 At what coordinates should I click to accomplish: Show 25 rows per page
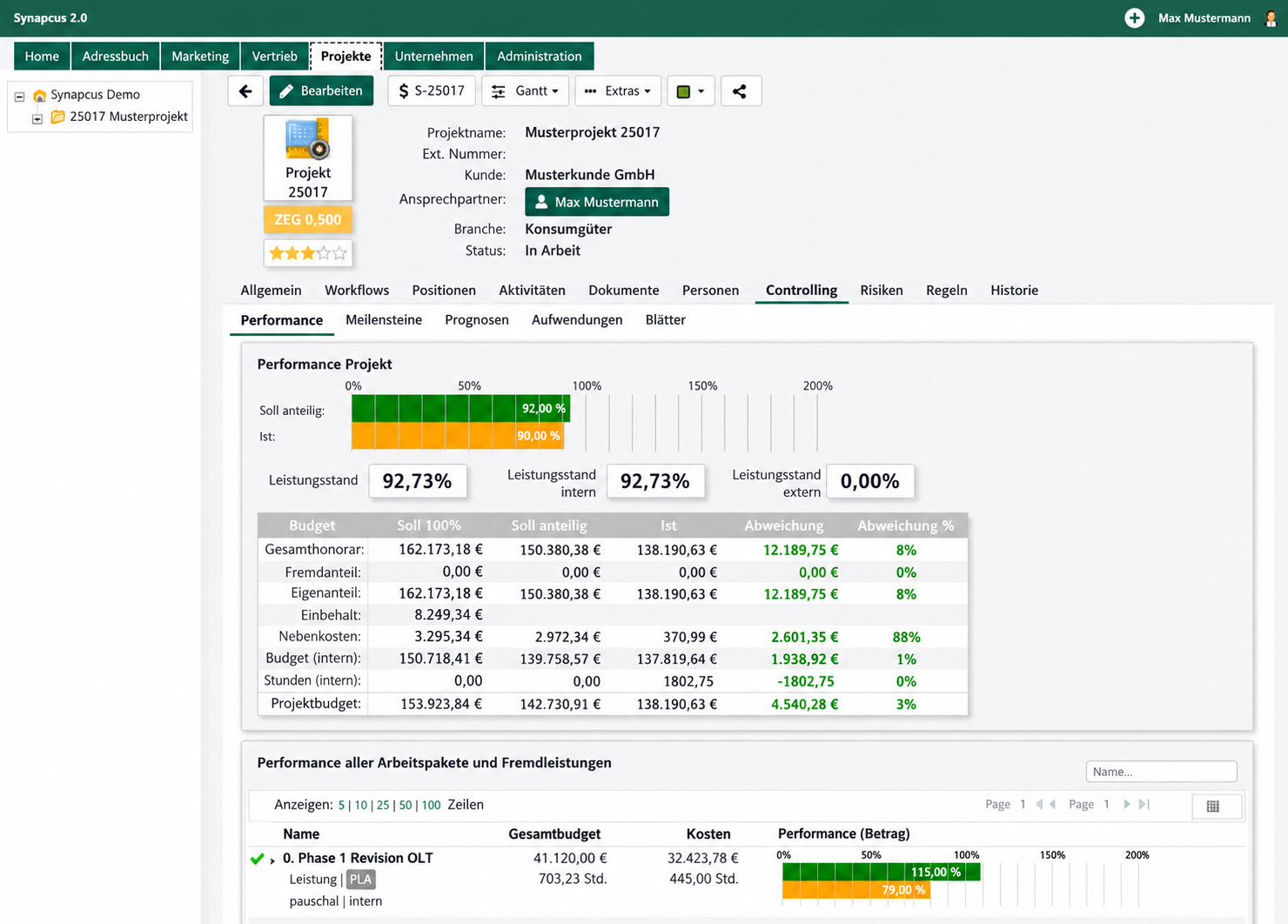383,805
